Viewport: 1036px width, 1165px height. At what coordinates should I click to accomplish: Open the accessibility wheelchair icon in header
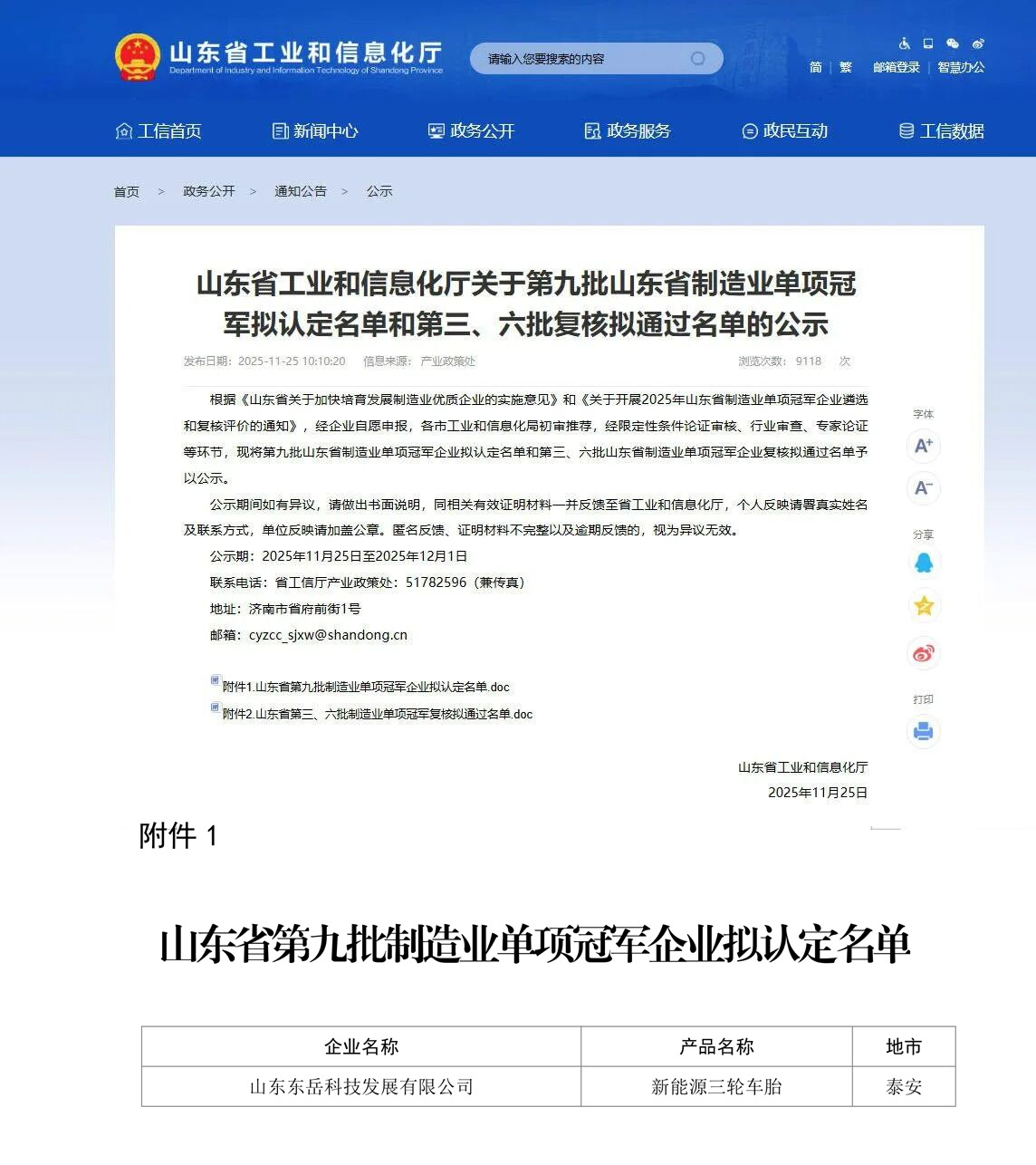pyautogui.click(x=904, y=43)
